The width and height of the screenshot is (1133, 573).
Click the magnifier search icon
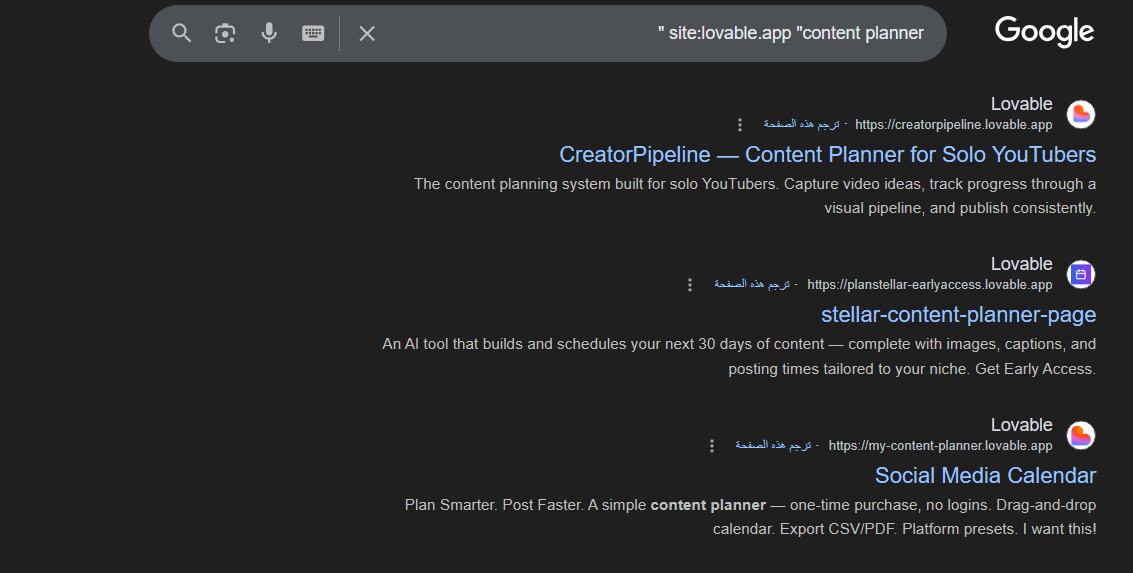pyautogui.click(x=181, y=33)
